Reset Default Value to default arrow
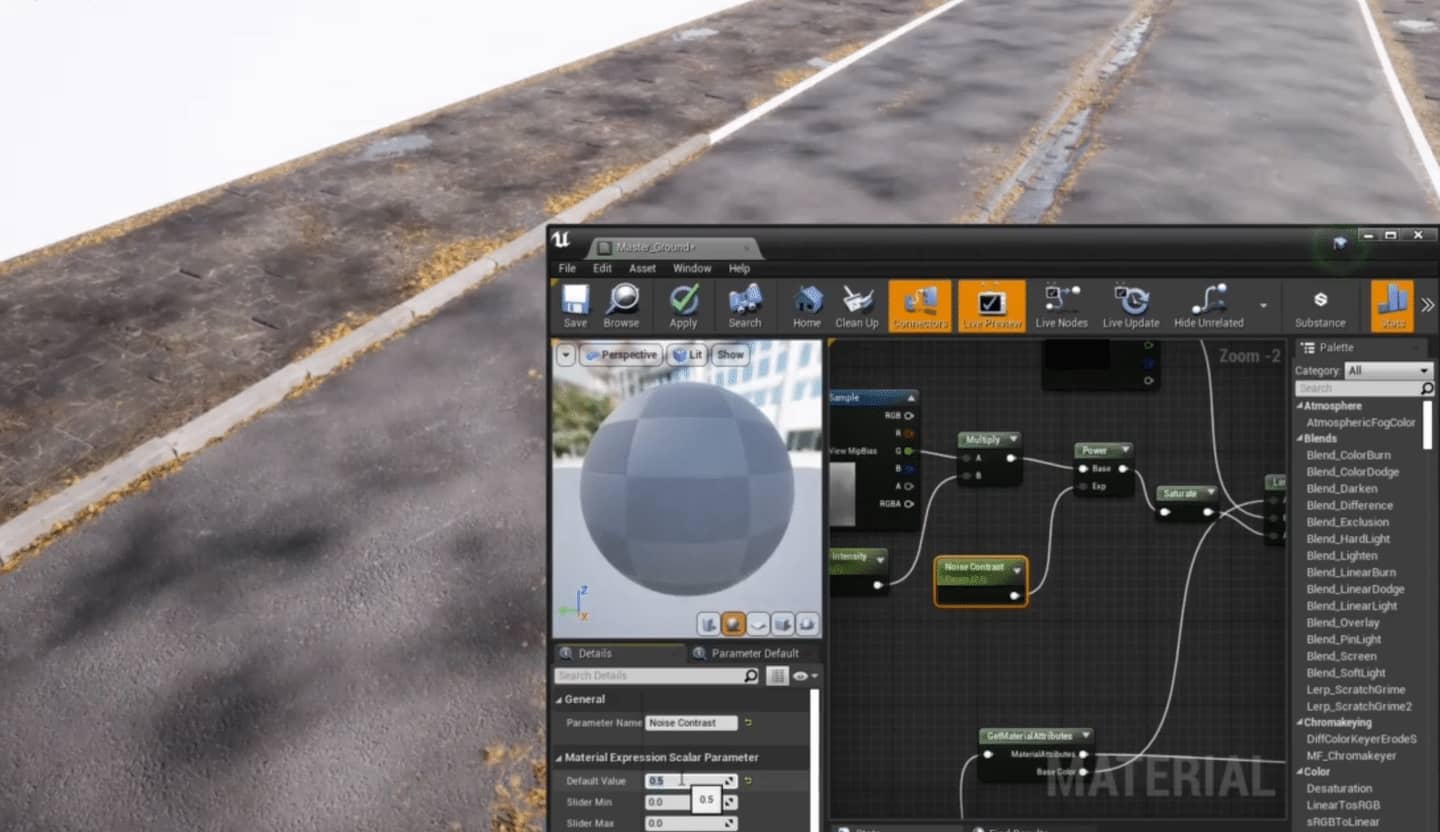This screenshot has width=1440, height=832. 748,781
